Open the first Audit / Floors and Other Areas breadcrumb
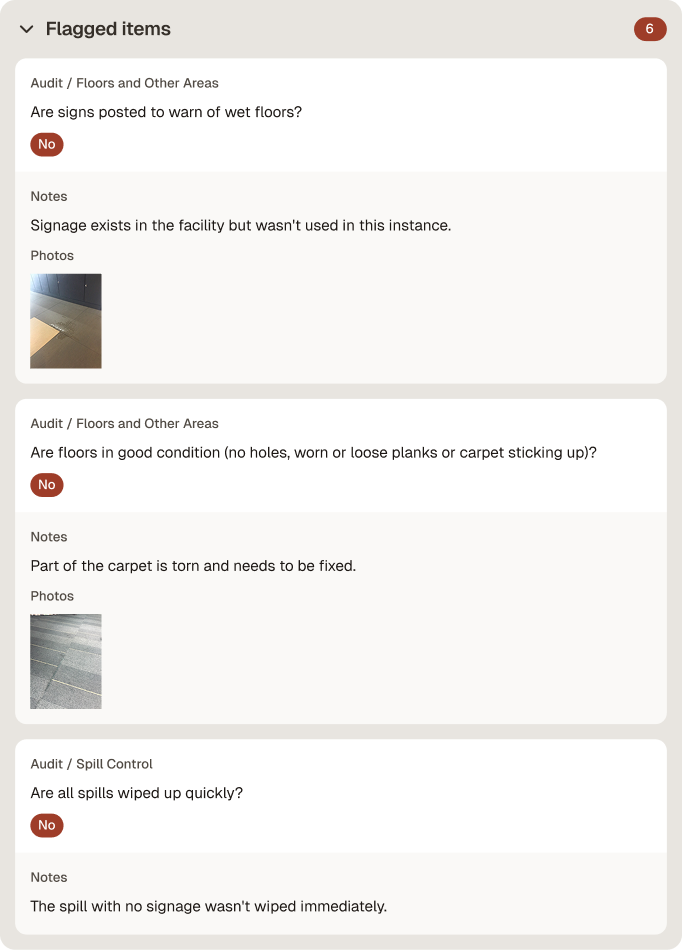 pyautogui.click(x=124, y=83)
